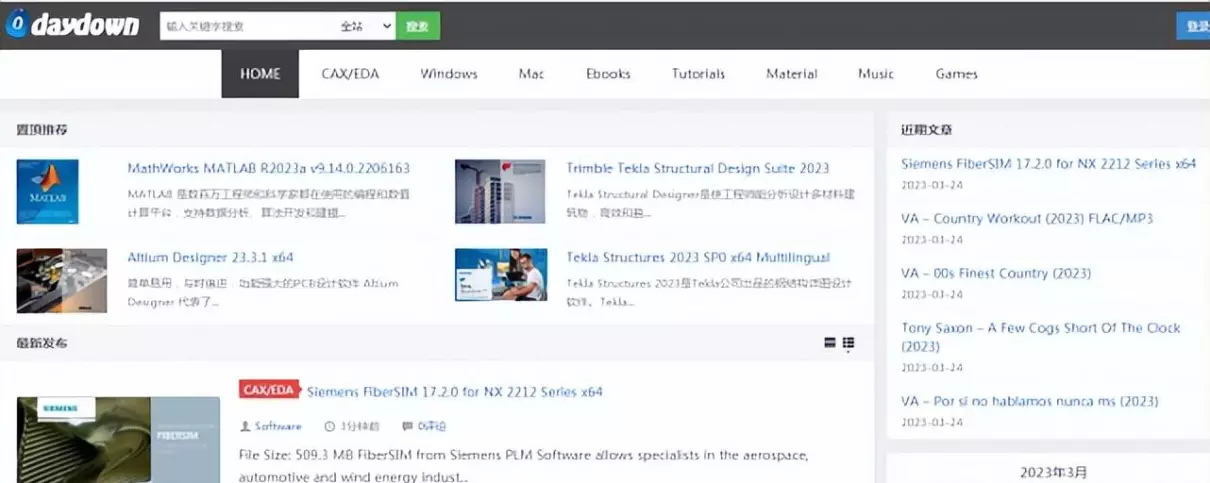Open the Material menu
The height and width of the screenshot is (483, 1210).
coord(792,74)
